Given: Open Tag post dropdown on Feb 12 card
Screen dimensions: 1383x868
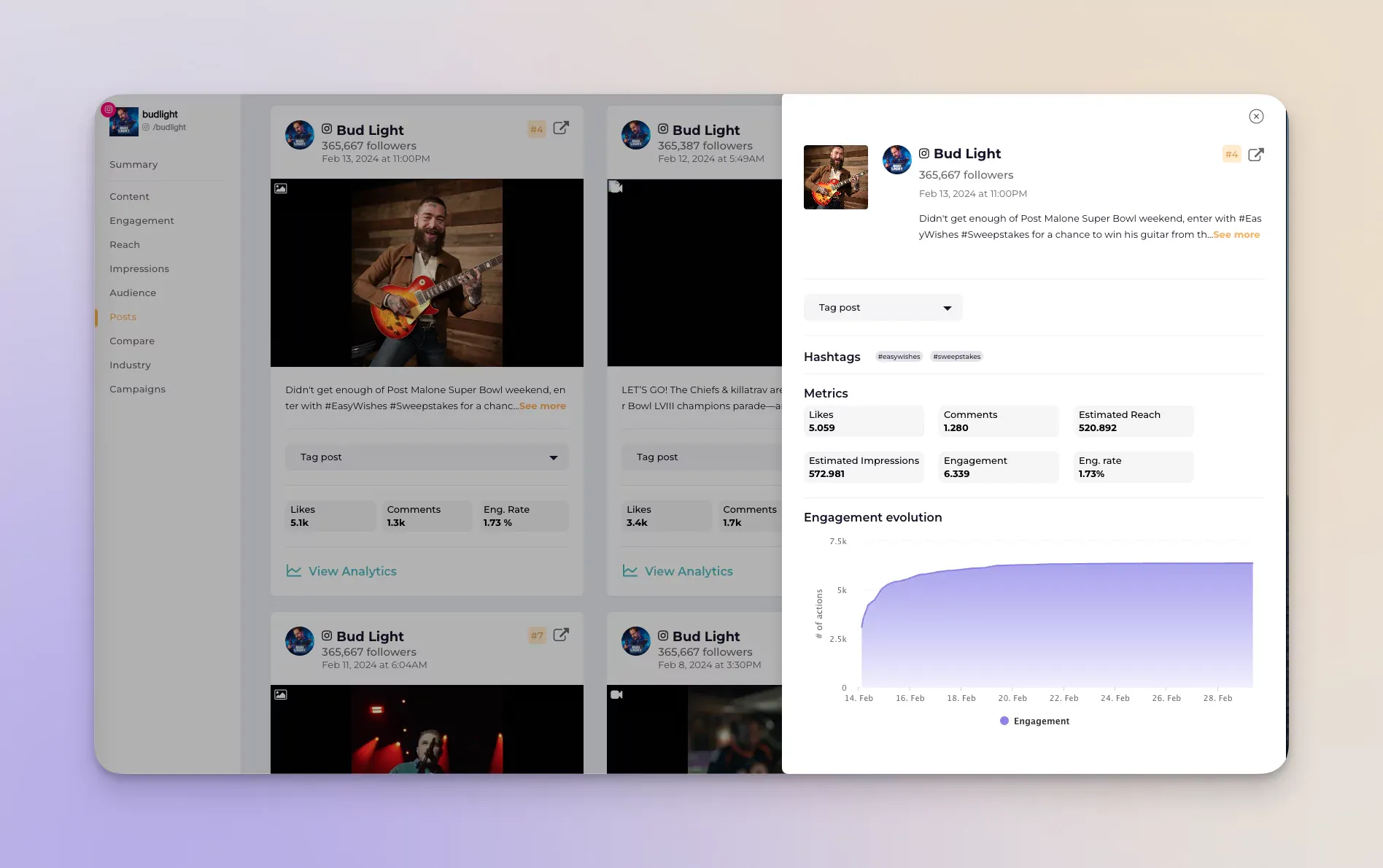Looking at the screenshot, I should [x=702, y=457].
